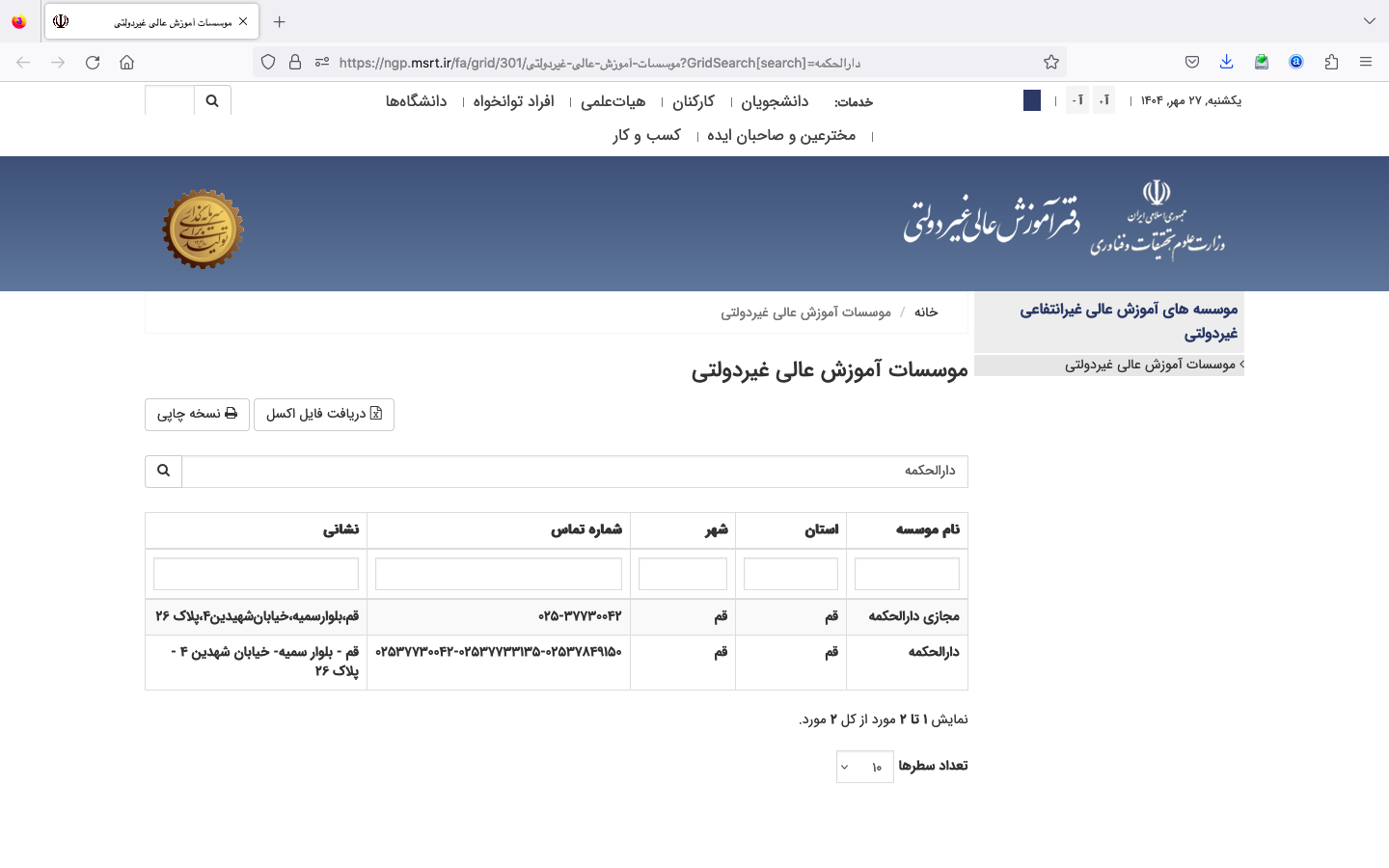
Task: Open the دانشجویان menu item
Action: (x=775, y=101)
